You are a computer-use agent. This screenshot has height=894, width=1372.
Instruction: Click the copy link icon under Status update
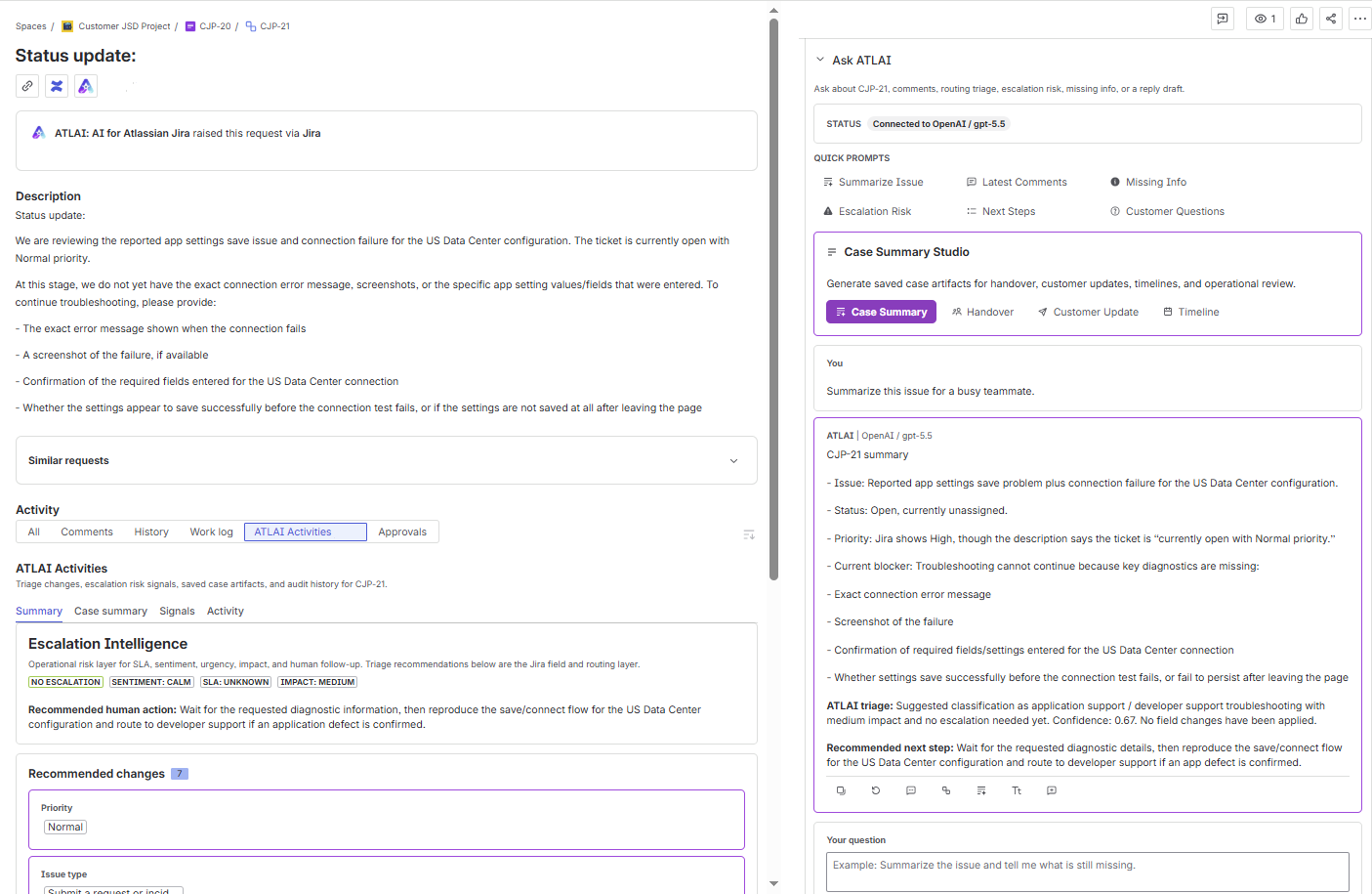27,86
